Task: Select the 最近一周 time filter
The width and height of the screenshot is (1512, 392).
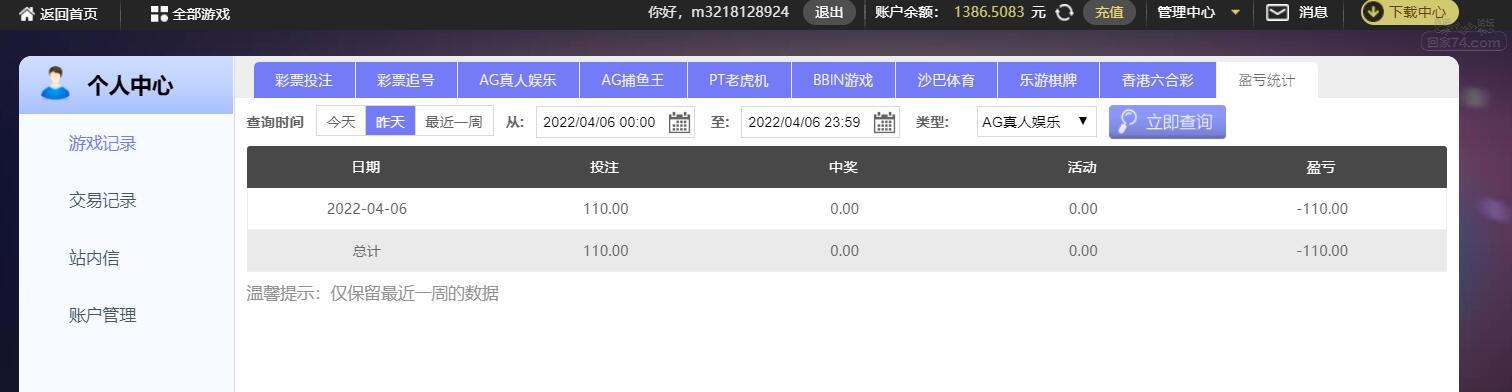Action: [x=454, y=121]
